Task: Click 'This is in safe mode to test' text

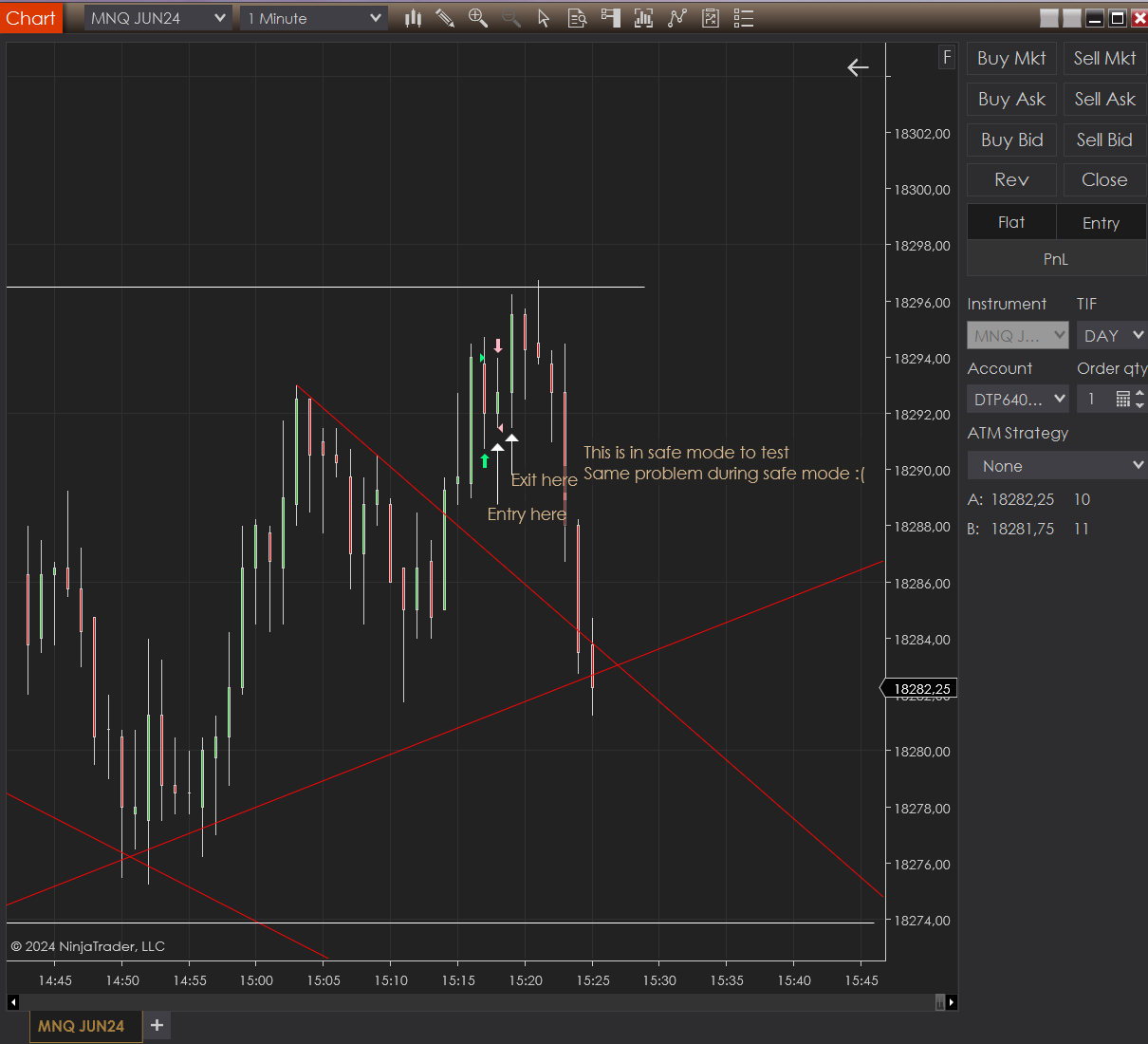Action: 686,453
